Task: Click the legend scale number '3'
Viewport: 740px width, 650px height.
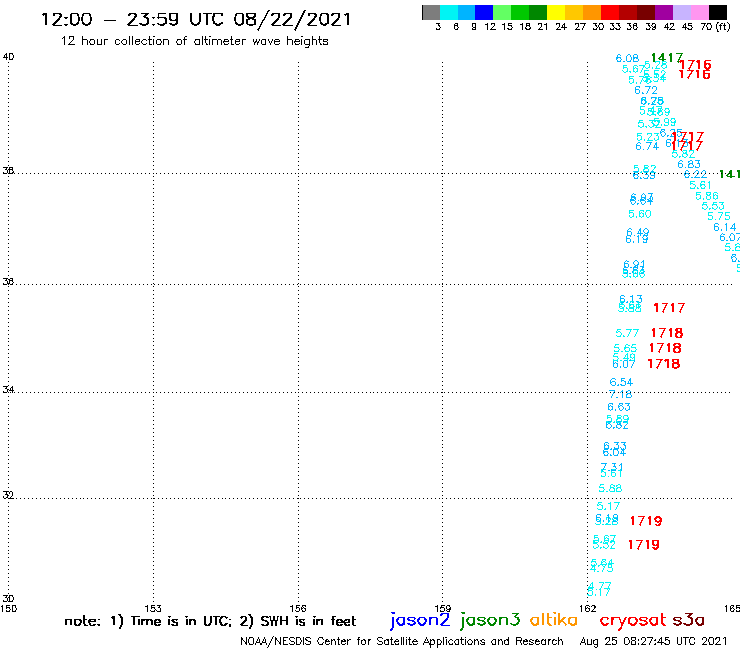Action: coord(438,26)
